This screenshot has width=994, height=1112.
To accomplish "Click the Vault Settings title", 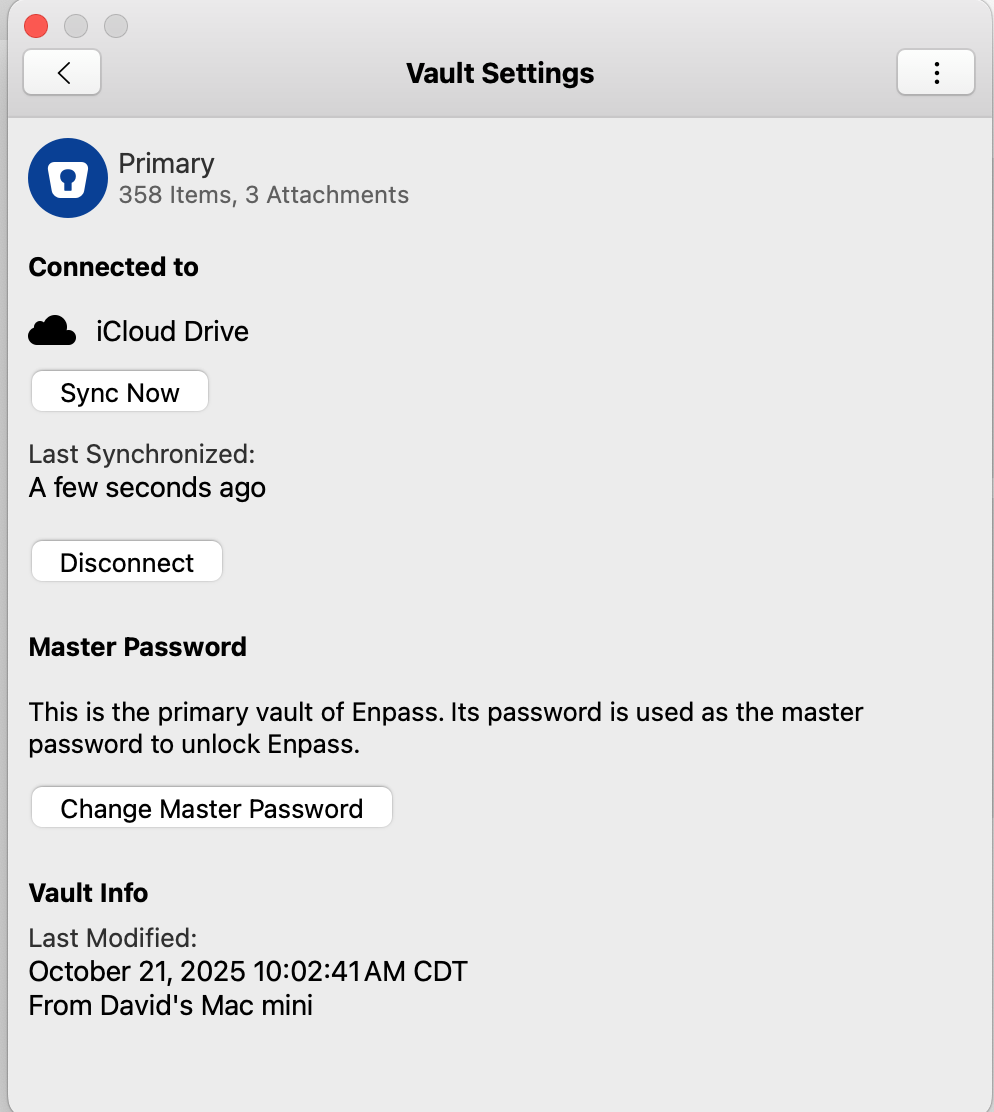I will pyautogui.click(x=500, y=73).
